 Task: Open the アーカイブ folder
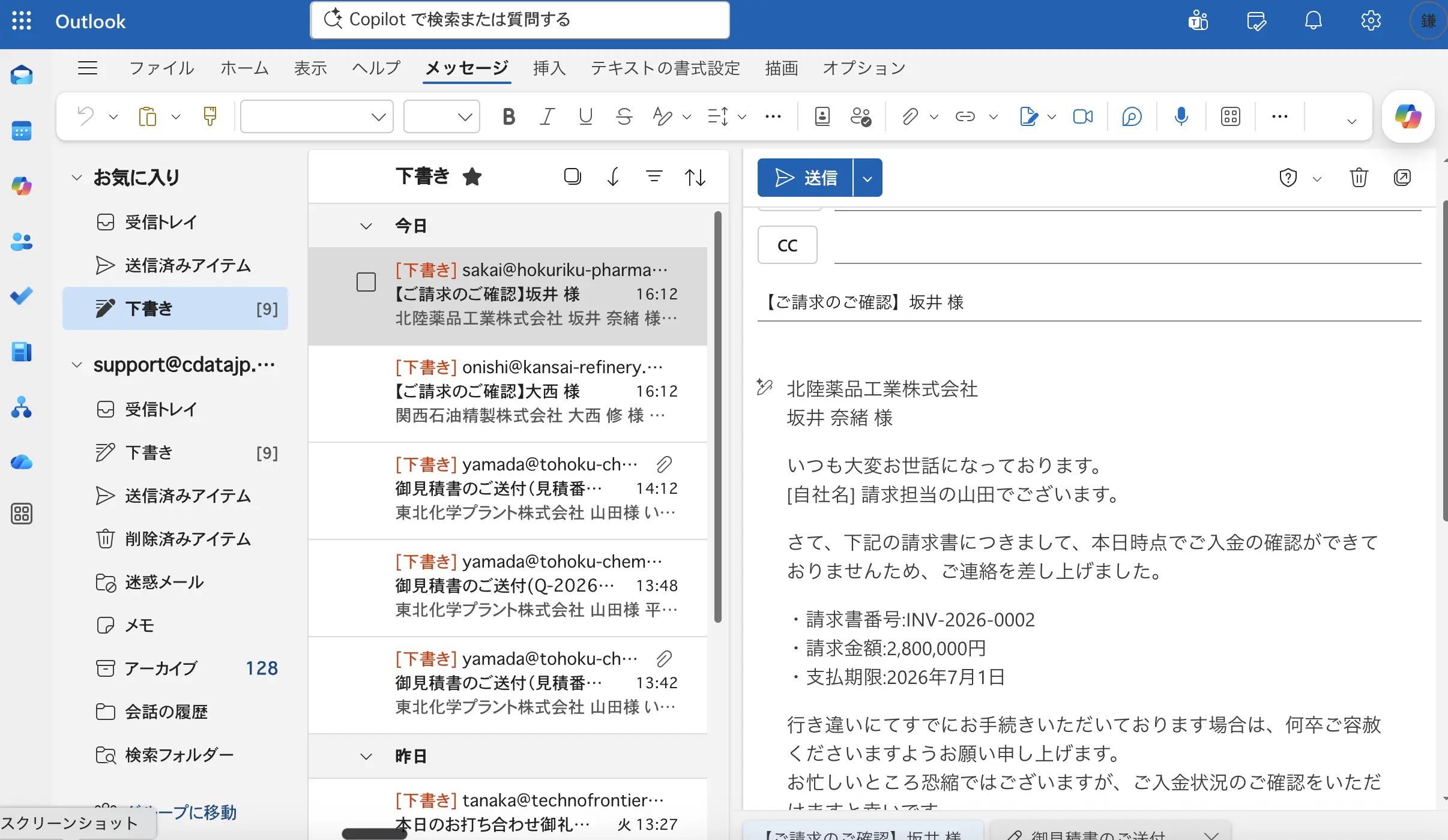(x=175, y=668)
